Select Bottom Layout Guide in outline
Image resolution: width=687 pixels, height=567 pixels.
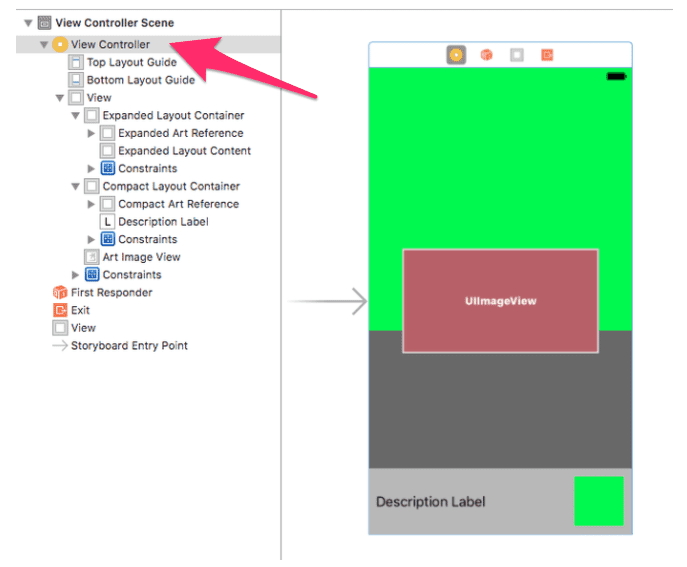pos(140,80)
